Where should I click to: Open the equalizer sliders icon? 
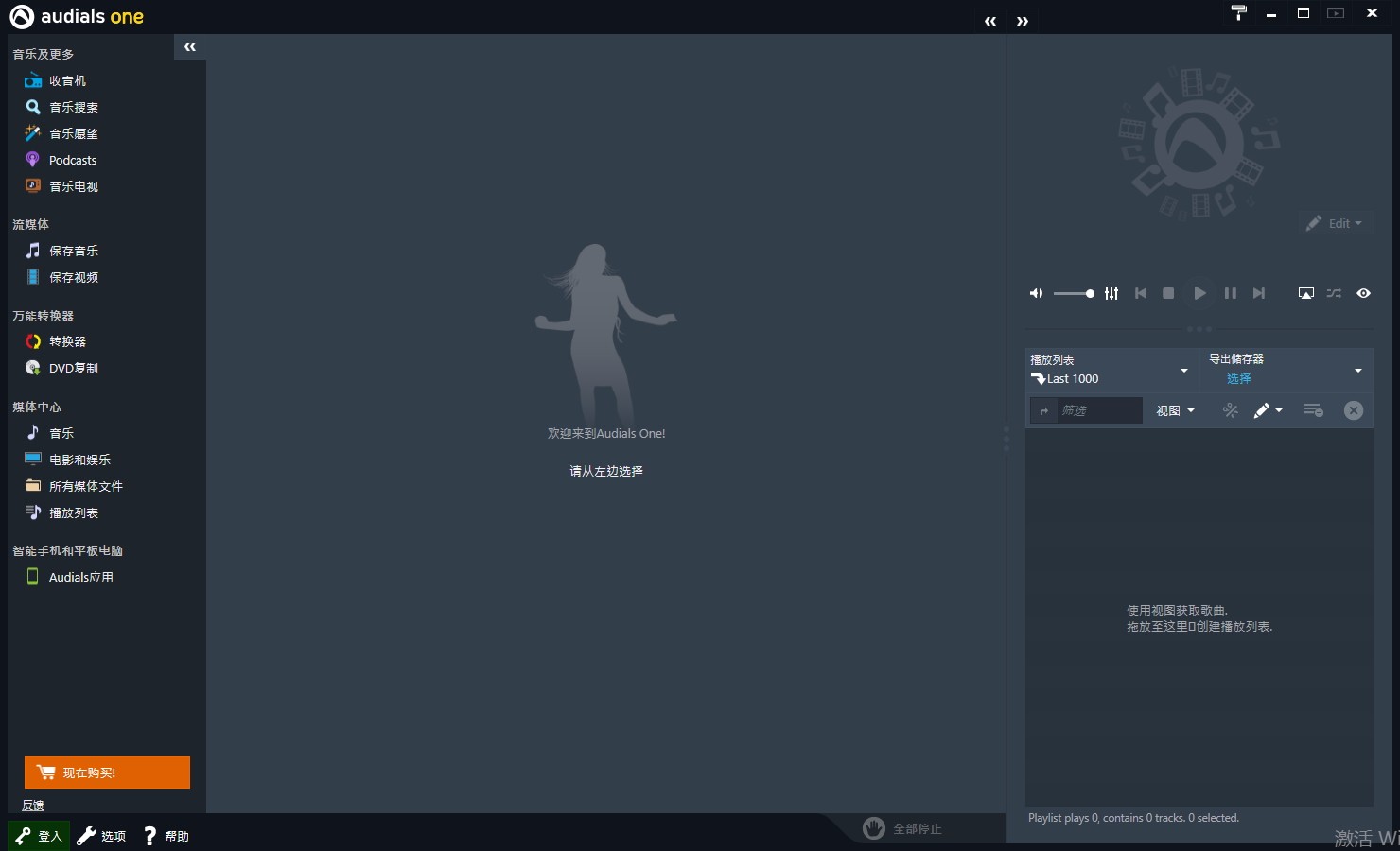tap(1111, 293)
